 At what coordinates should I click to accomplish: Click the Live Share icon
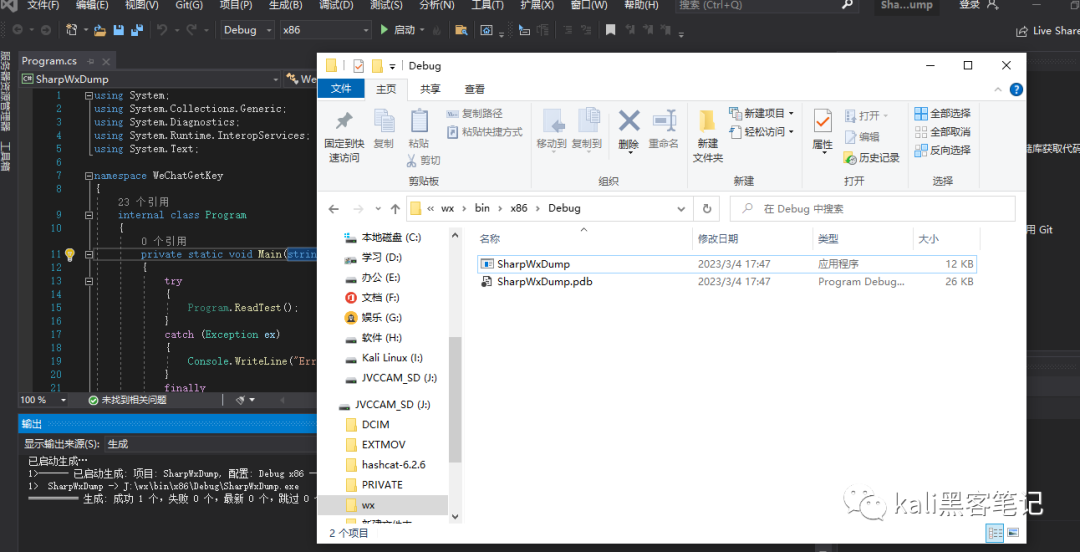tap(1023, 31)
